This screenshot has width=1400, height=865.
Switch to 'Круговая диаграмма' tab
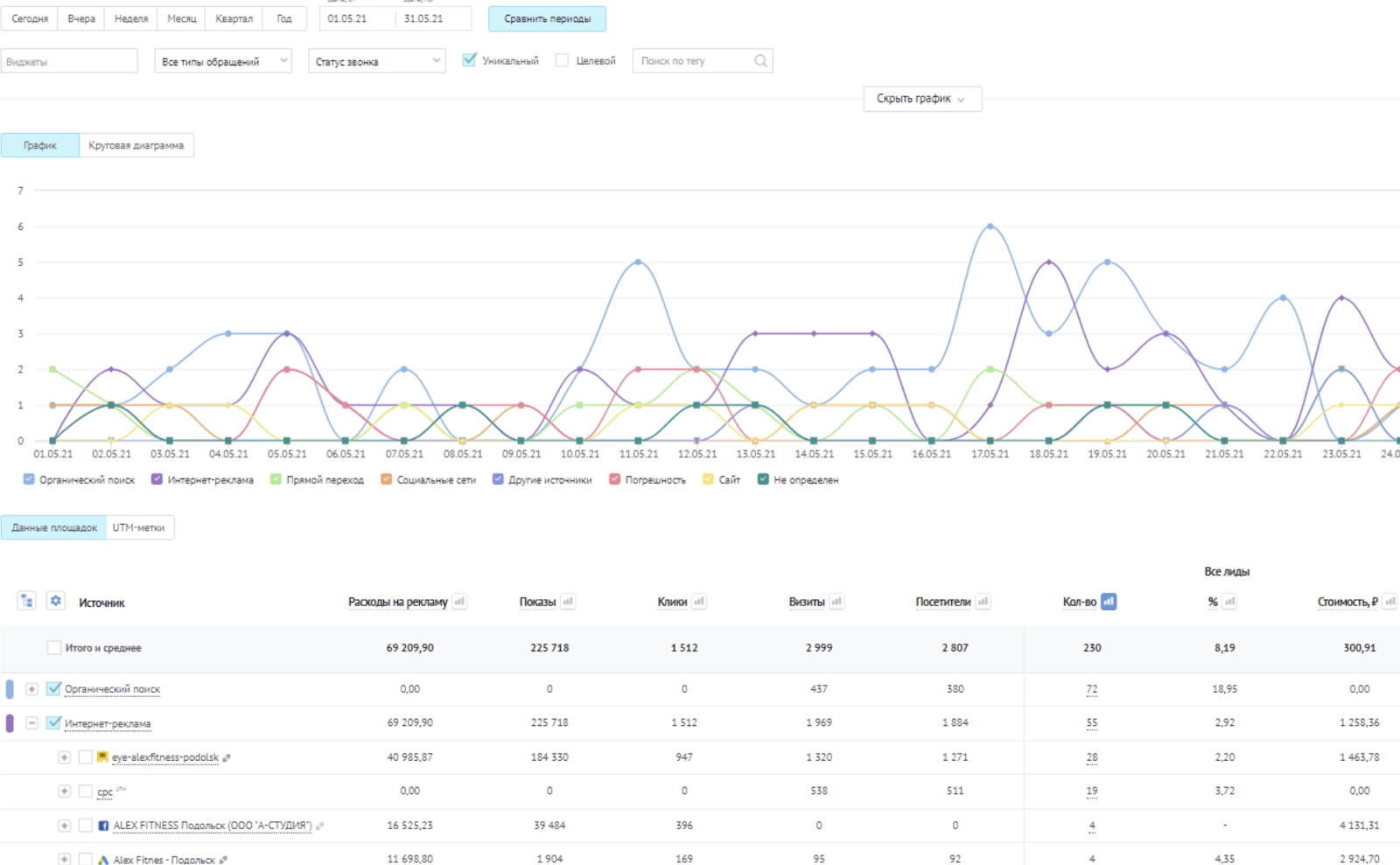(x=136, y=145)
